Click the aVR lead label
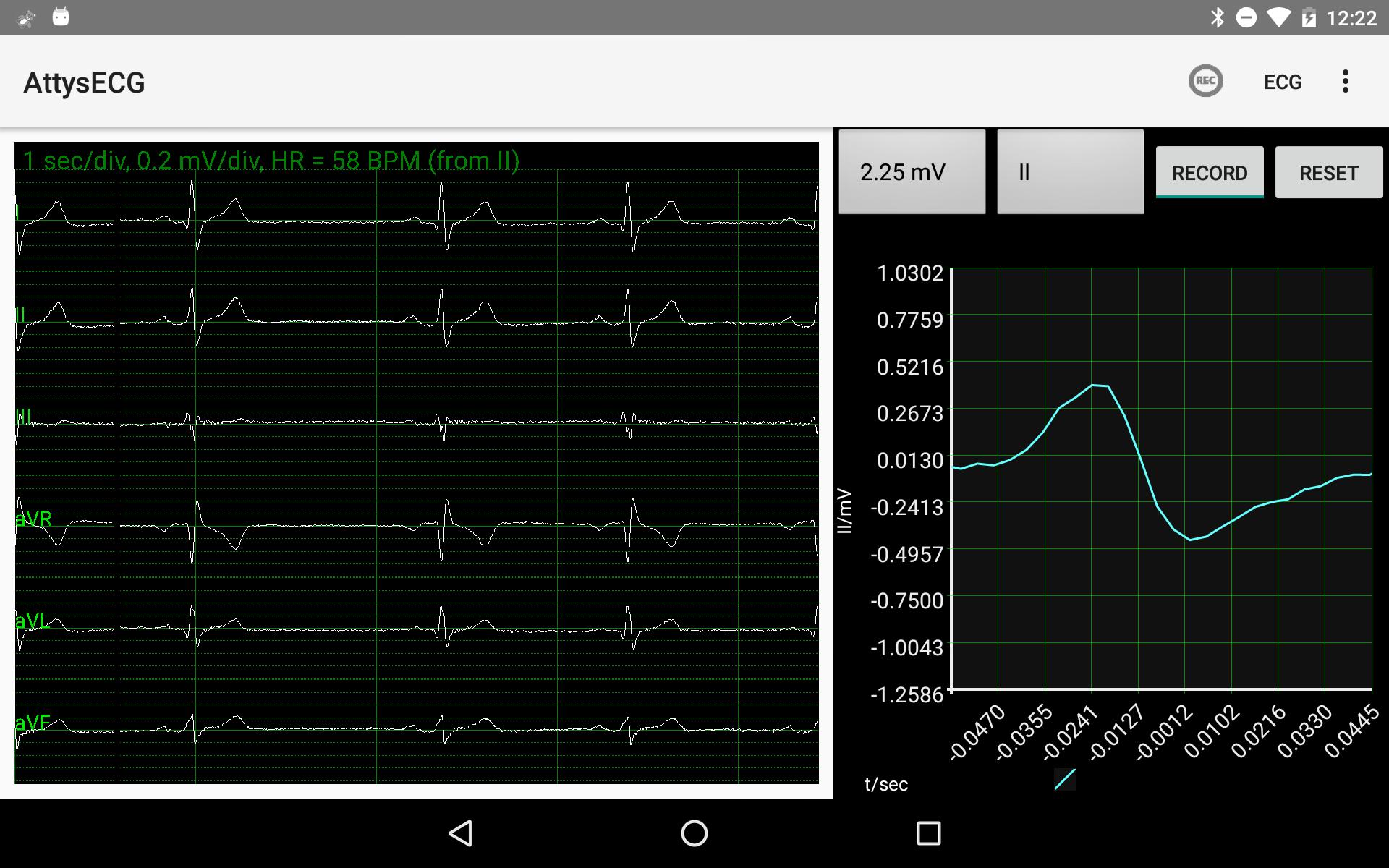The width and height of the screenshot is (1389, 868). [x=34, y=519]
